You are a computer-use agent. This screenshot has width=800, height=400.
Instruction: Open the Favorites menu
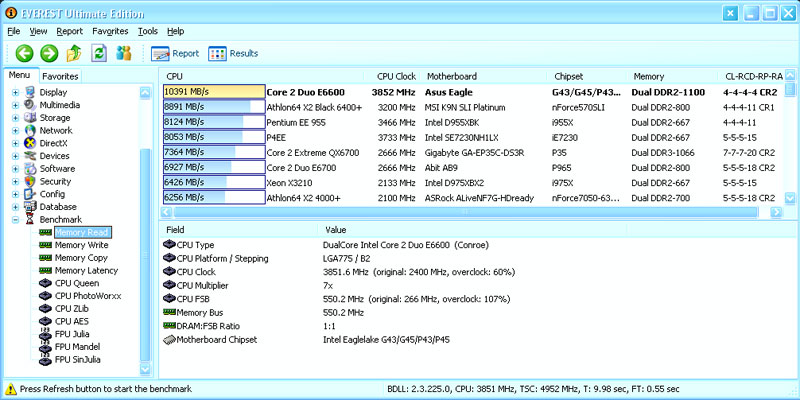click(x=110, y=31)
